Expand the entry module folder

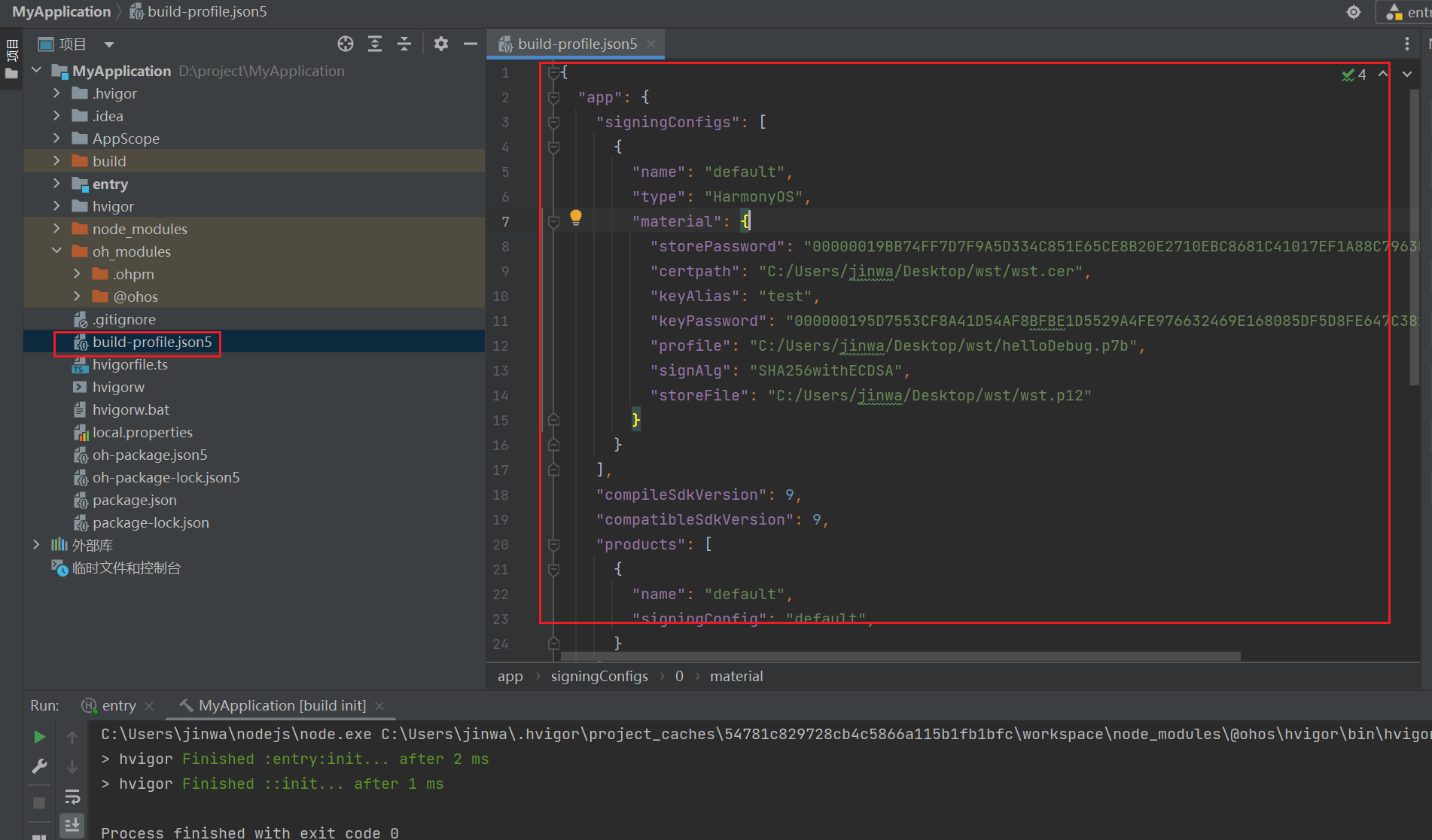[56, 183]
